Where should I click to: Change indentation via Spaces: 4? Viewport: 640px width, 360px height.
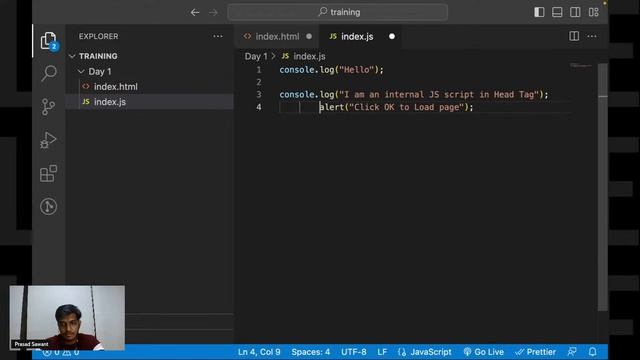click(311, 352)
